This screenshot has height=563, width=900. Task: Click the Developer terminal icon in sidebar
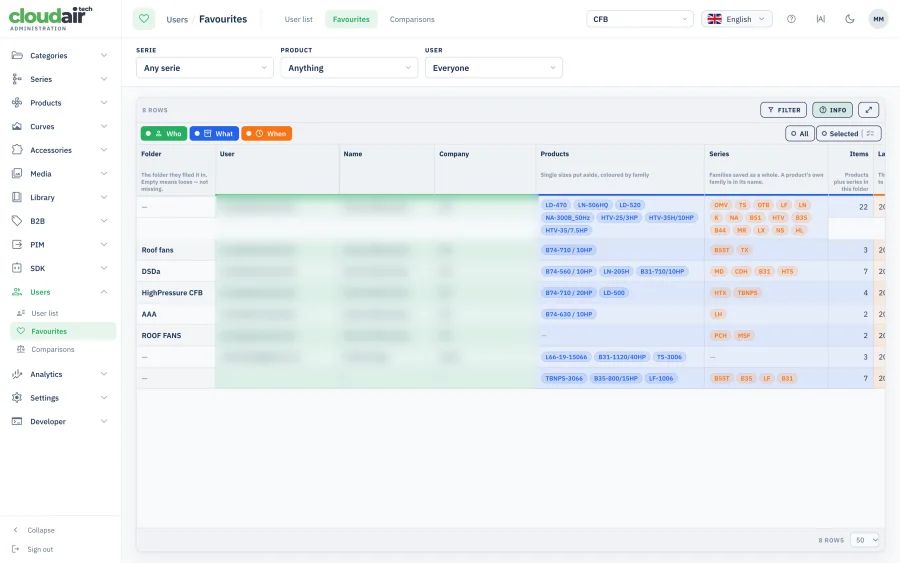[17, 421]
